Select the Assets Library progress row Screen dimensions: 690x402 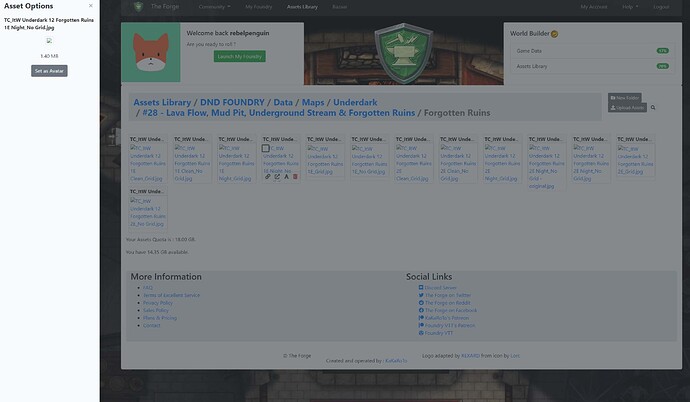pos(592,66)
